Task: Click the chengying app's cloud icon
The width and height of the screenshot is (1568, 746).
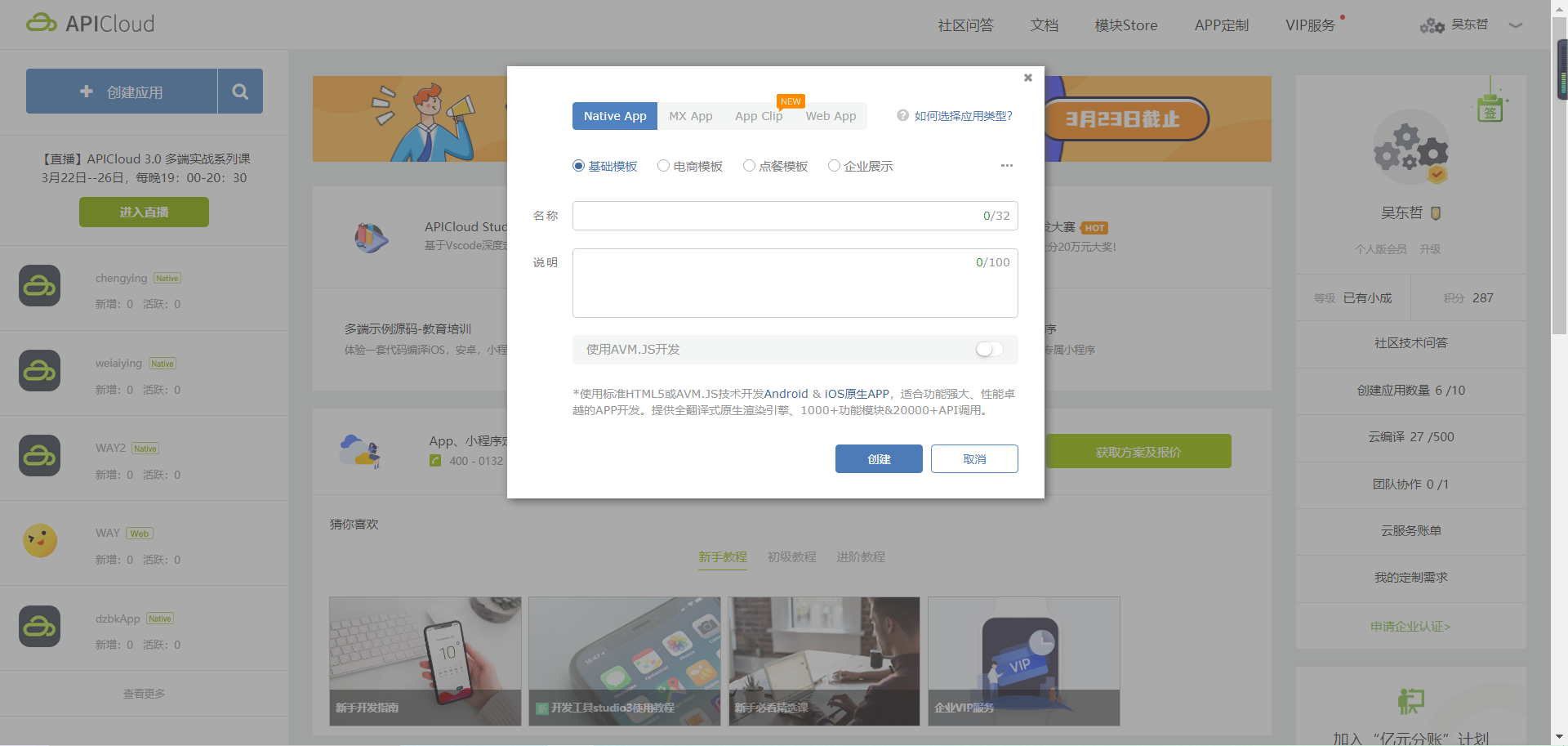Action: (x=38, y=285)
